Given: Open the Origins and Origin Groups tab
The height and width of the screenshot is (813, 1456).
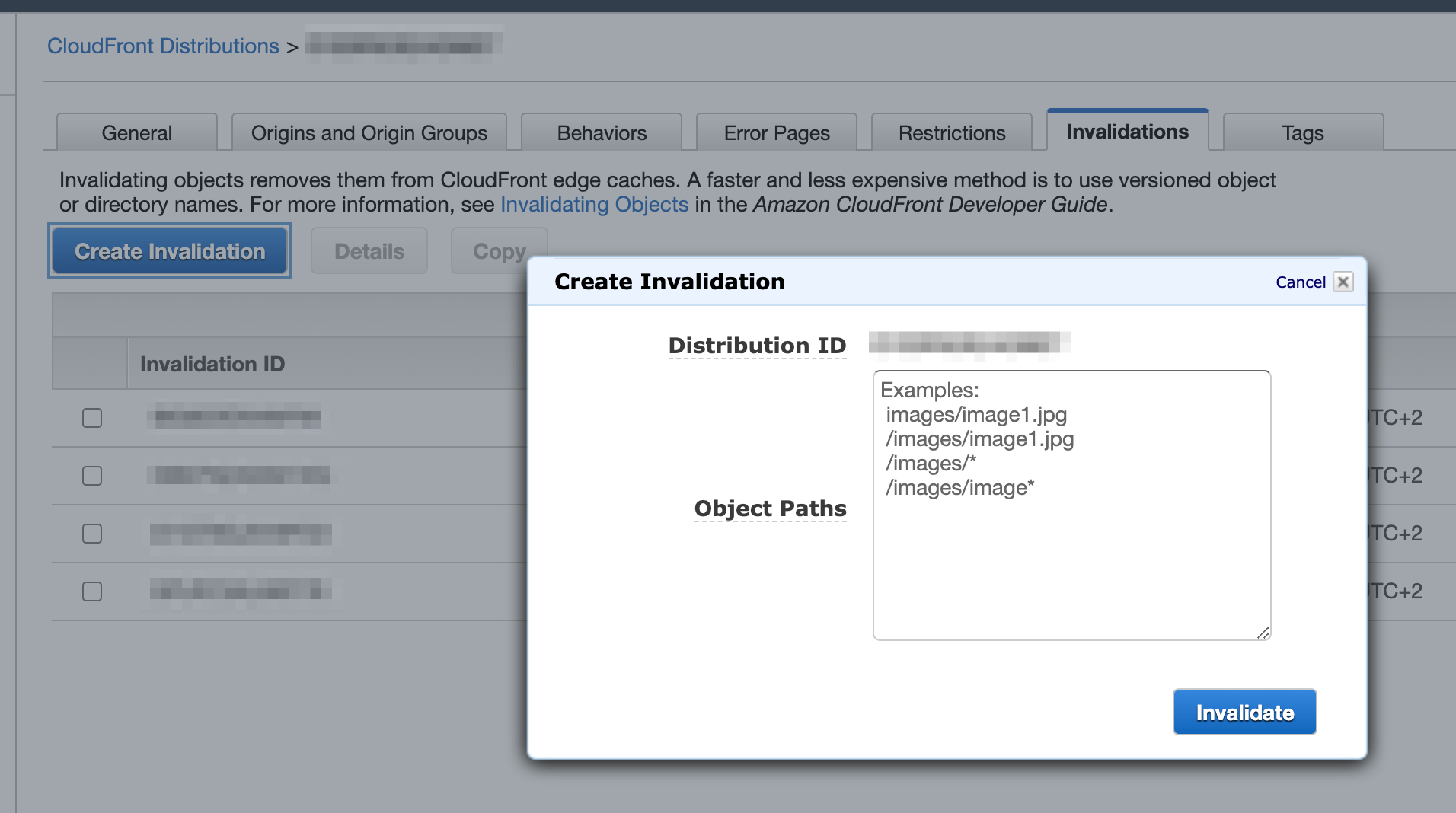Looking at the screenshot, I should 368,132.
